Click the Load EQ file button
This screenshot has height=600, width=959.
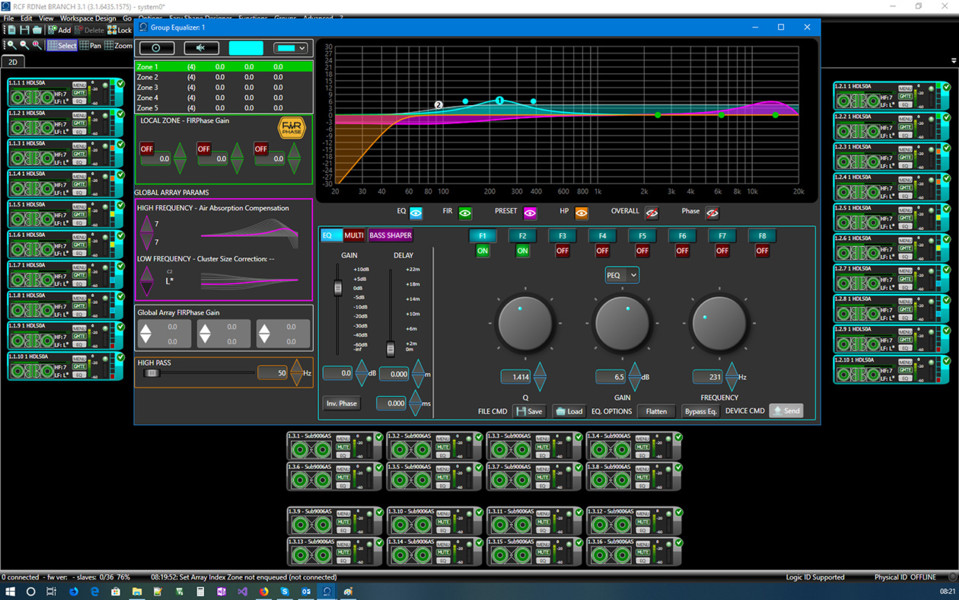point(569,411)
